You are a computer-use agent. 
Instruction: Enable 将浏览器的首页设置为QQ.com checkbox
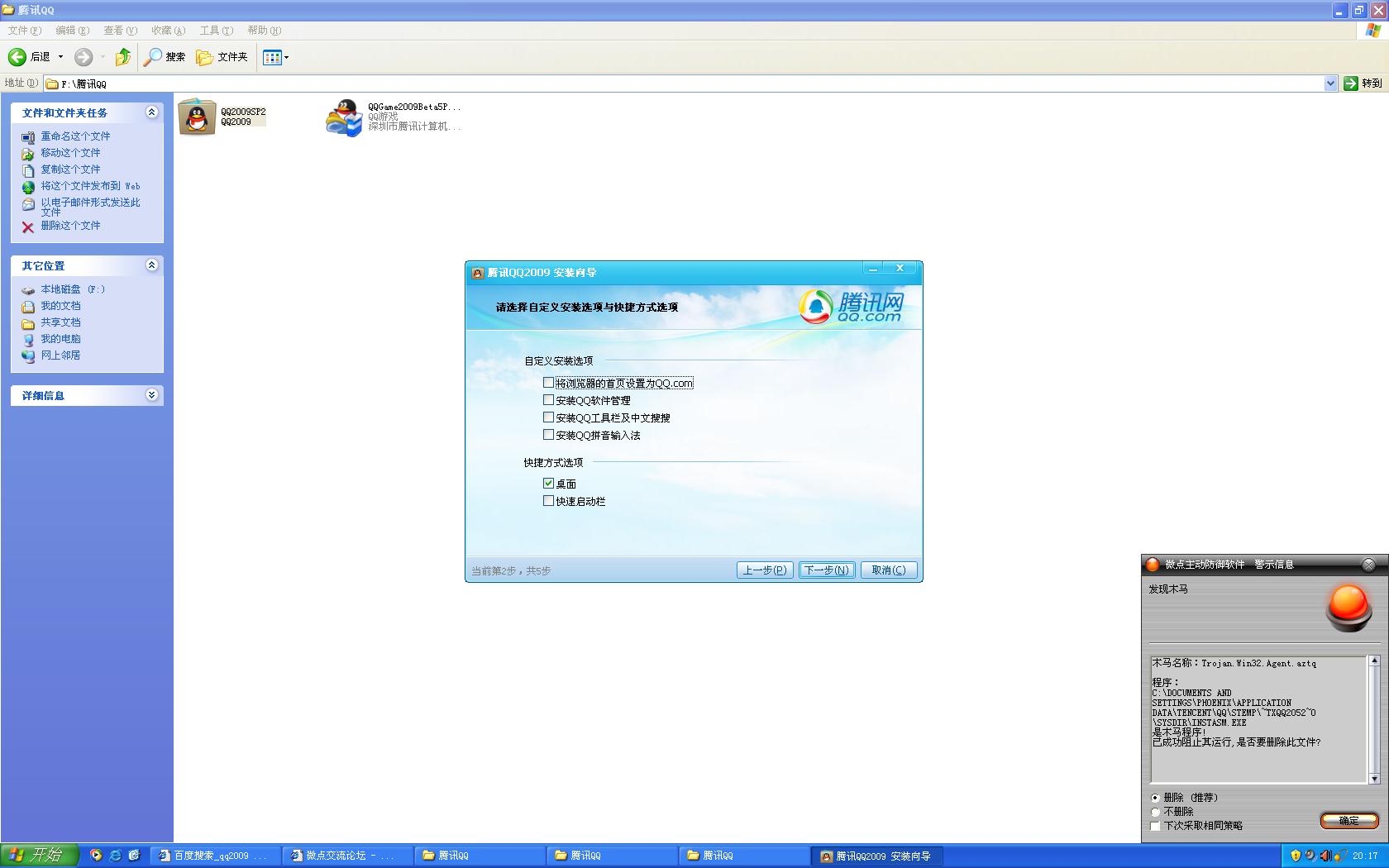[548, 383]
